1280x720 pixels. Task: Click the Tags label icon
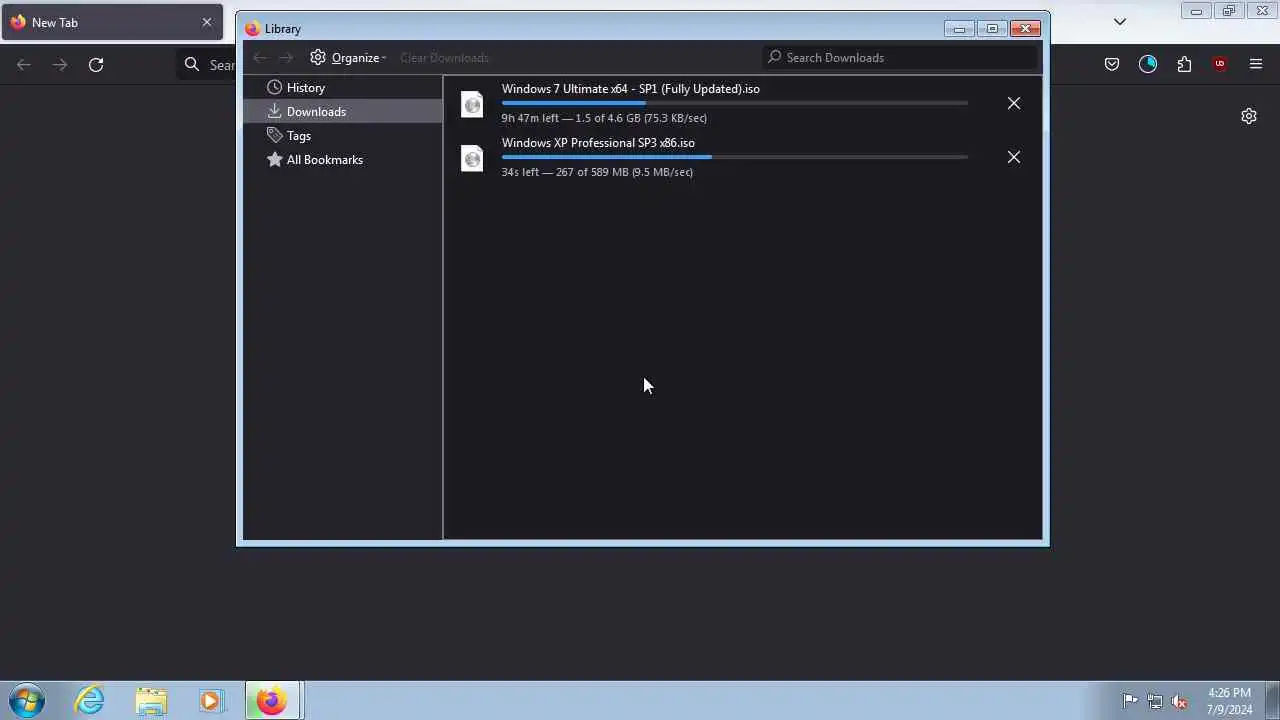(x=274, y=136)
